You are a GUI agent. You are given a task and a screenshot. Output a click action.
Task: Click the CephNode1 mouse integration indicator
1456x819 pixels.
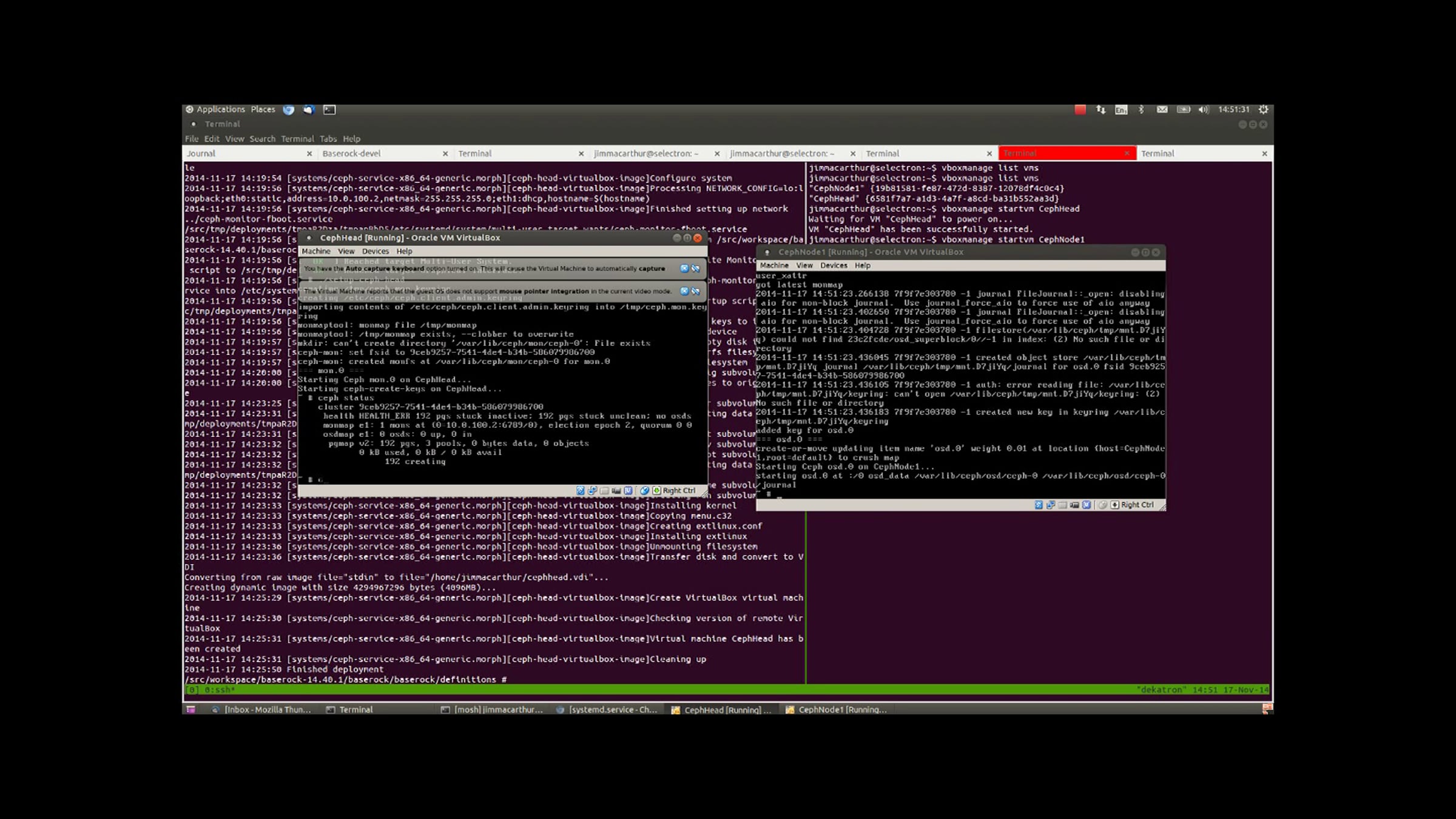coord(1103,505)
